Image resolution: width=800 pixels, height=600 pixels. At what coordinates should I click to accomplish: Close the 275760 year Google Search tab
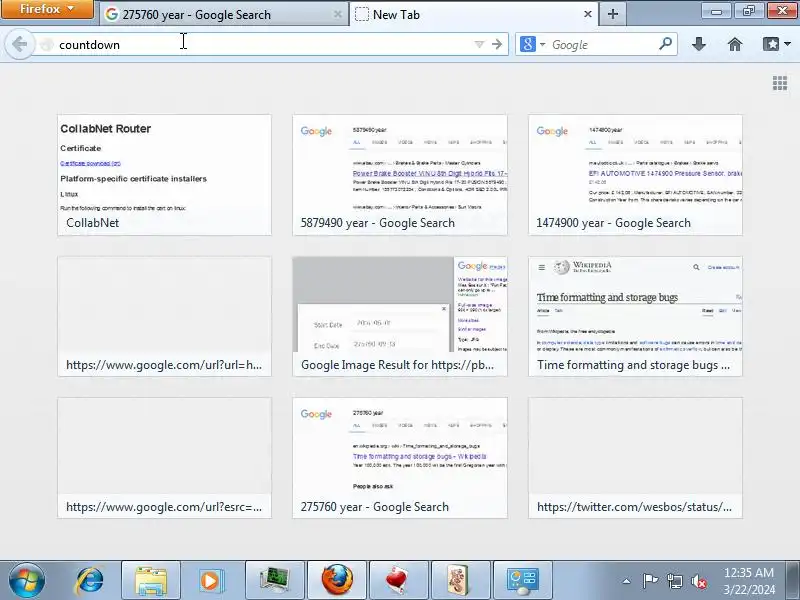(337, 14)
